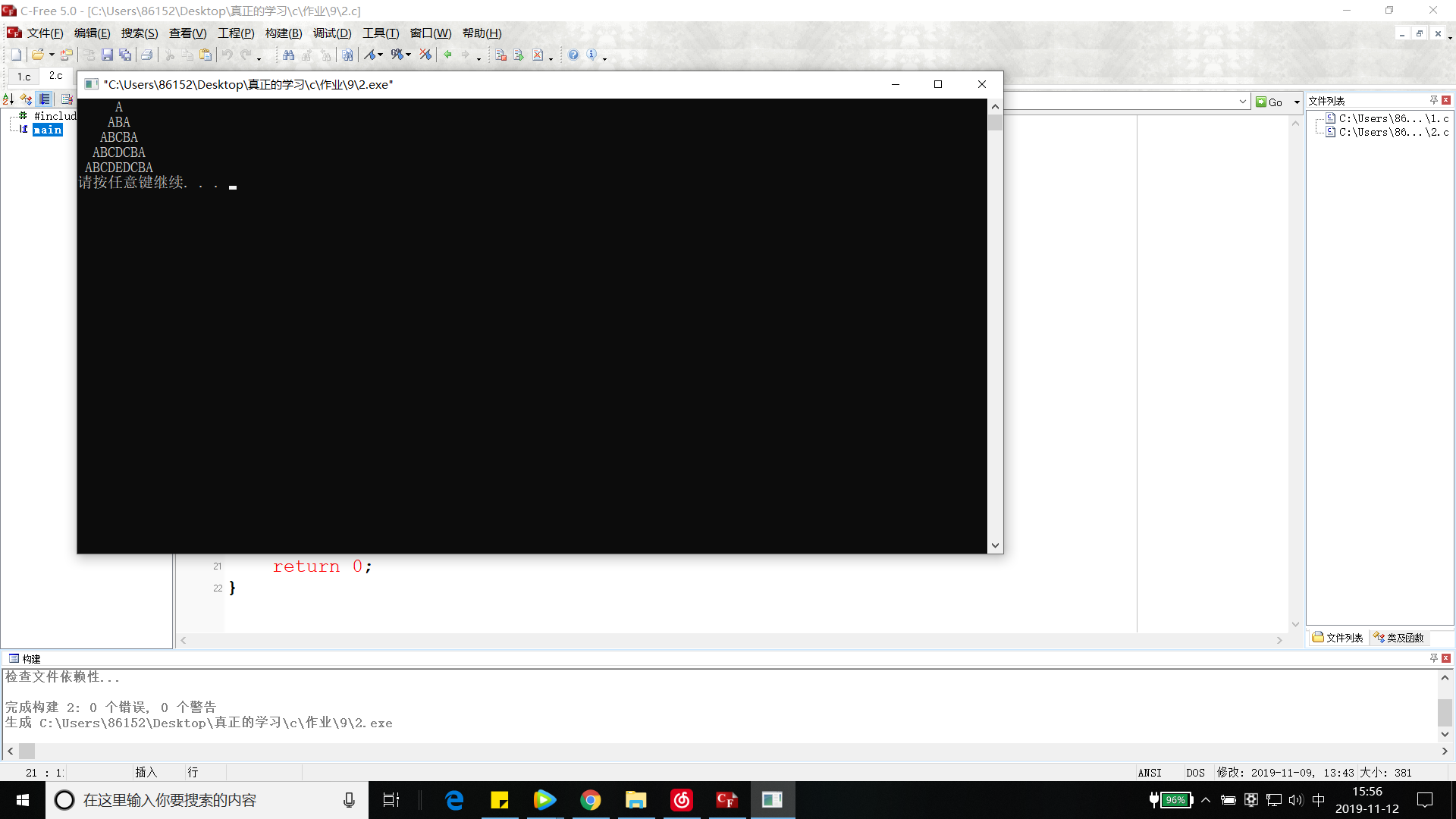
Task: Click the blue Help question icon
Action: [573, 55]
